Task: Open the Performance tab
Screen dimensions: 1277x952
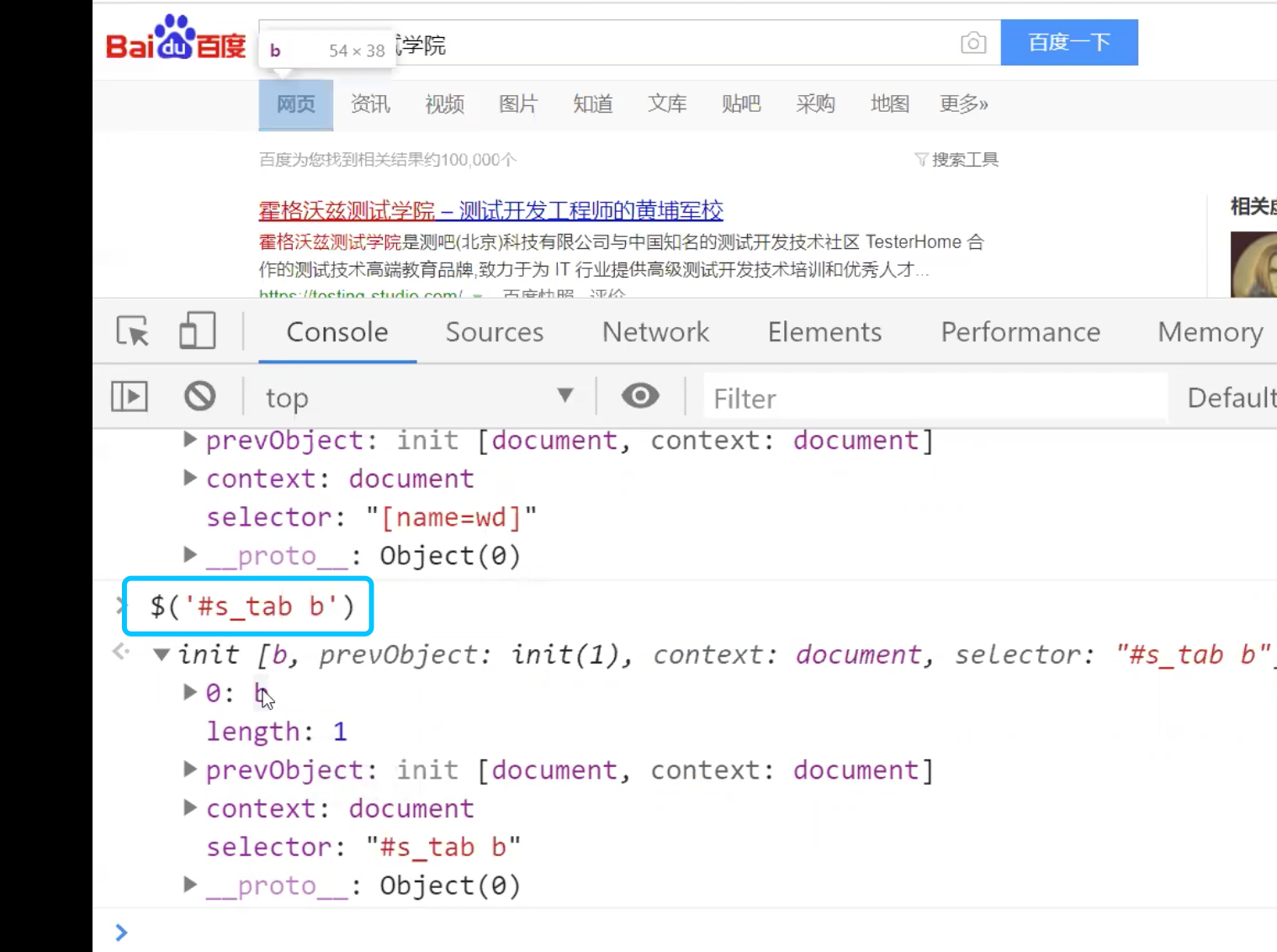Action: coord(1020,332)
